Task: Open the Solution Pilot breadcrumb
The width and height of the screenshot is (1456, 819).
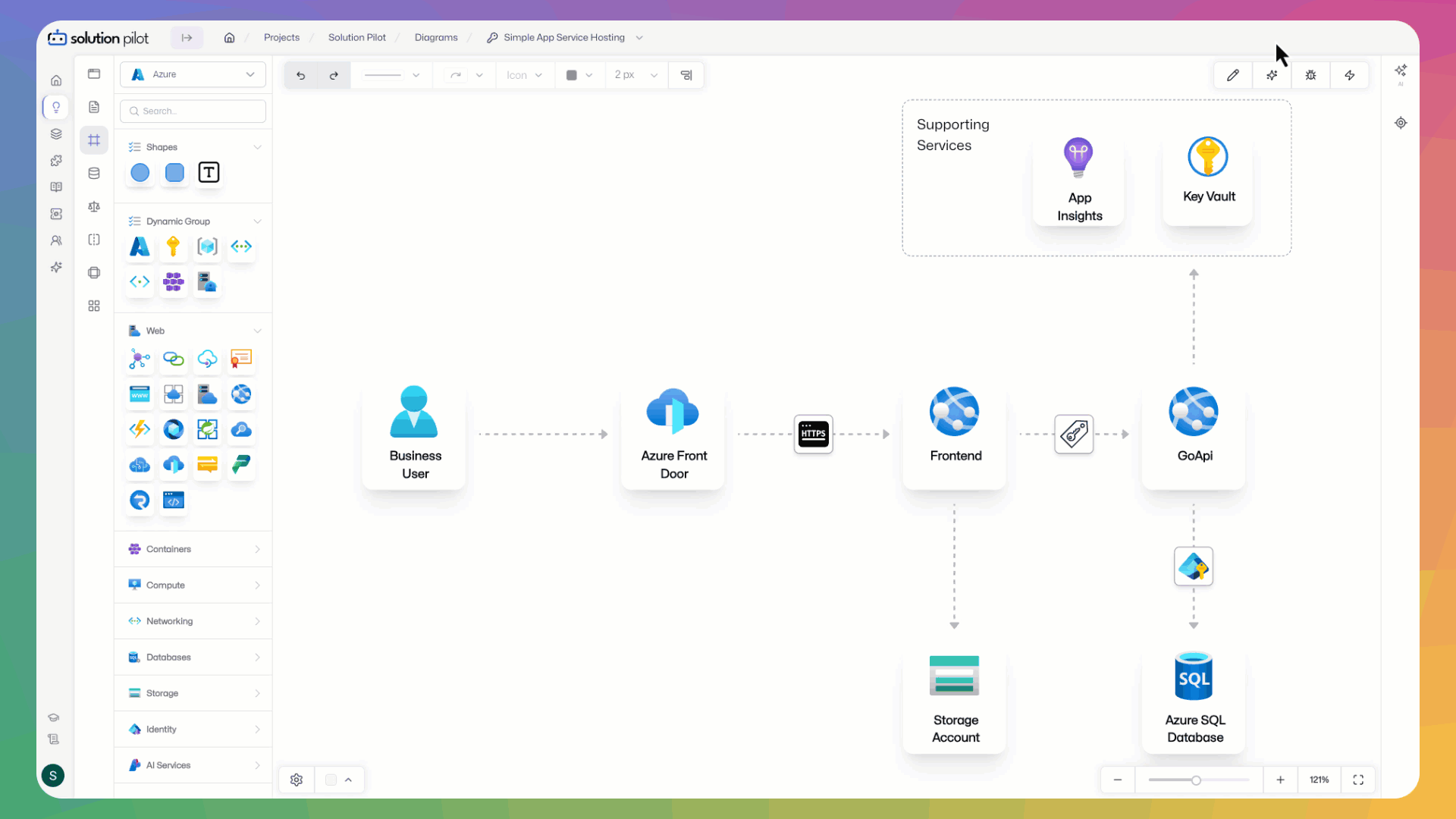Action: tap(356, 37)
